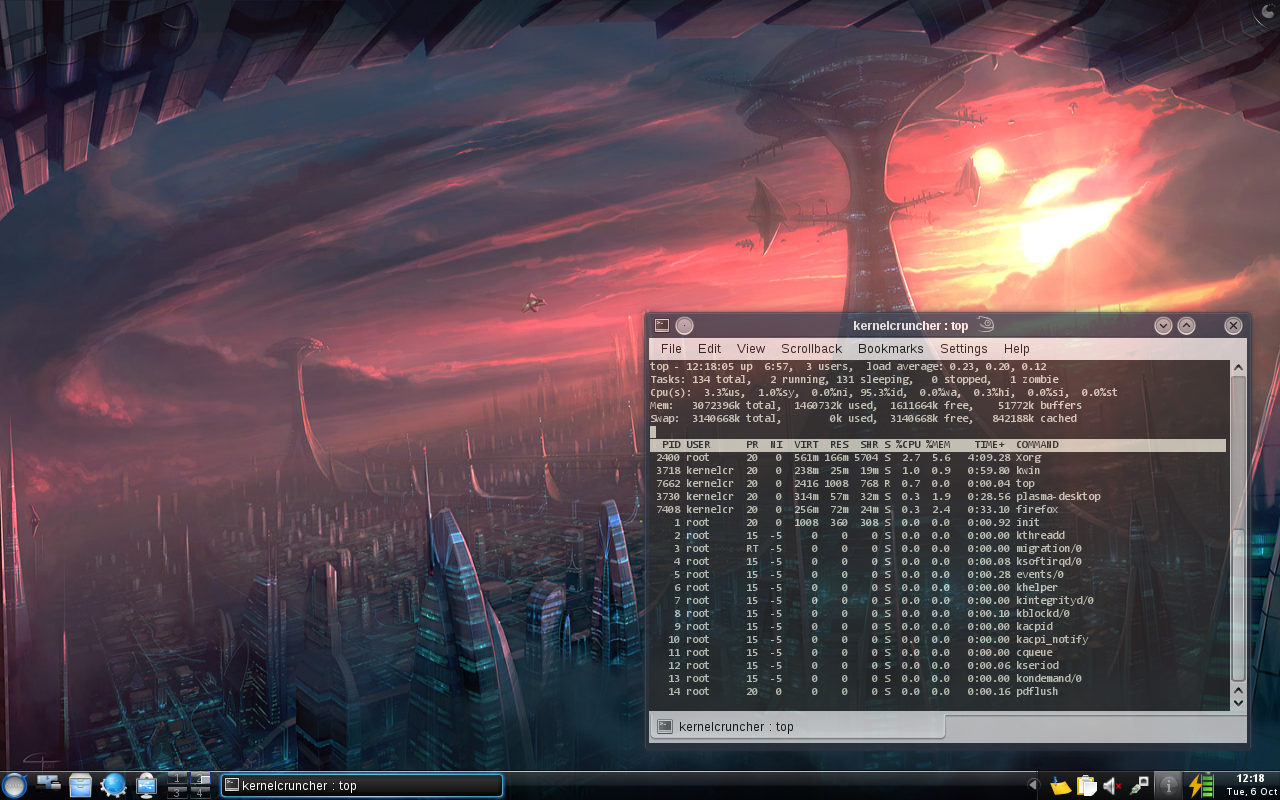Click the muted volume speaker icon

1112,786
